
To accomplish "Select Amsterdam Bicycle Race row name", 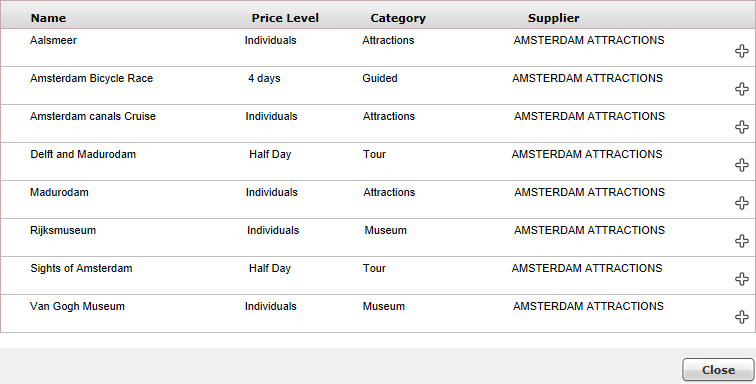I will (91, 78).
